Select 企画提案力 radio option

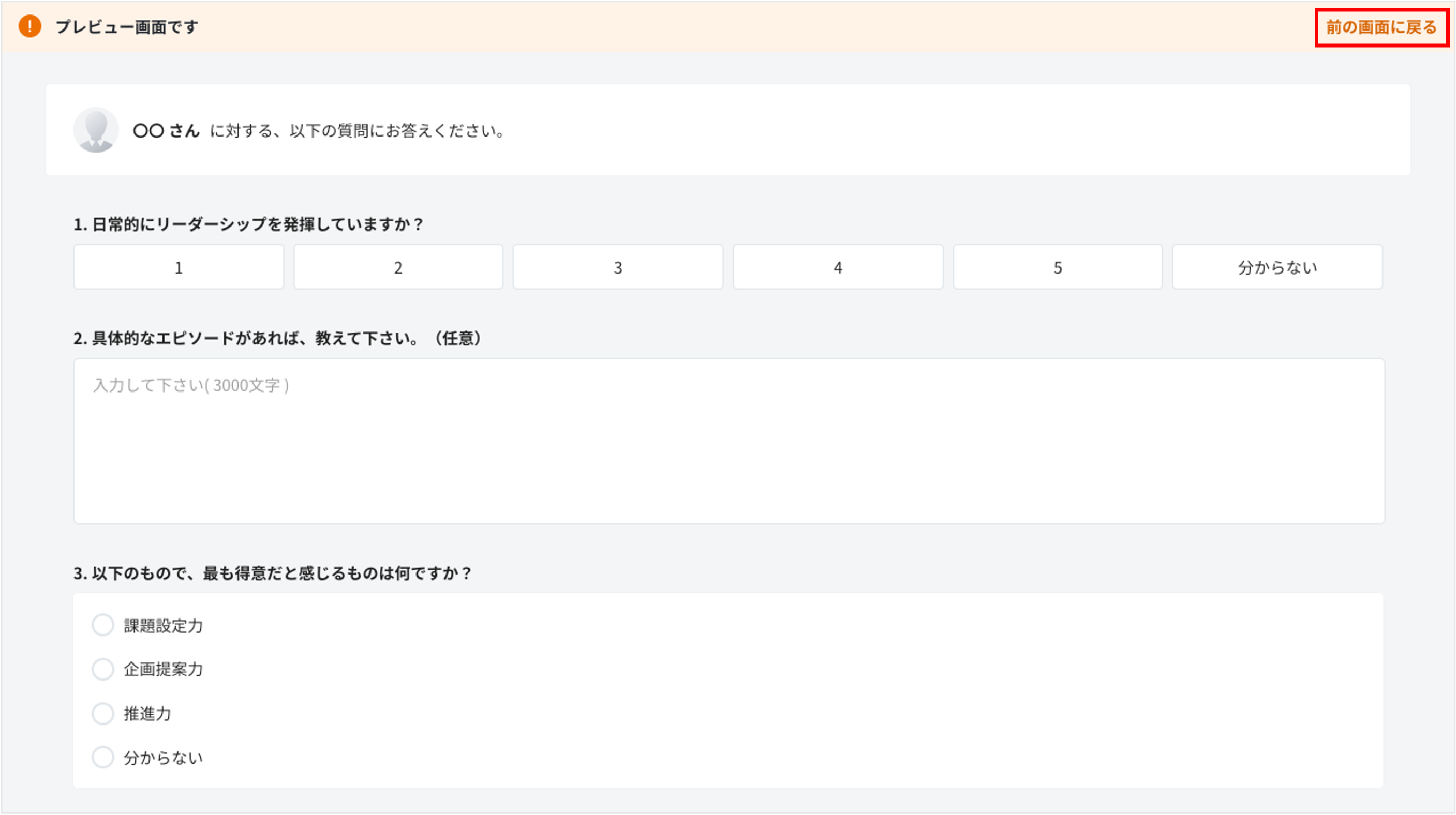103,669
